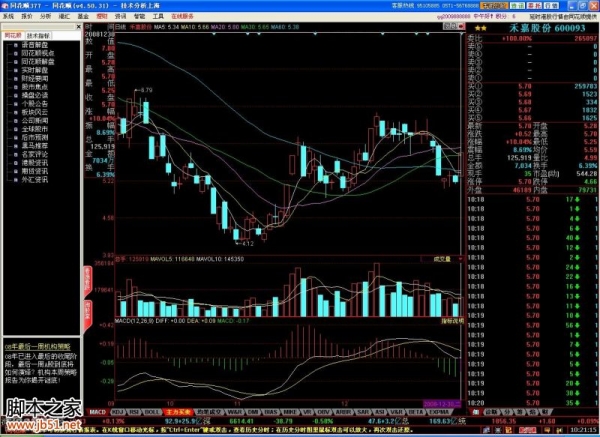Switch to the EXPMA indicator tab
Image resolution: width=600 pixels, height=437 pixels.
click(x=439, y=412)
